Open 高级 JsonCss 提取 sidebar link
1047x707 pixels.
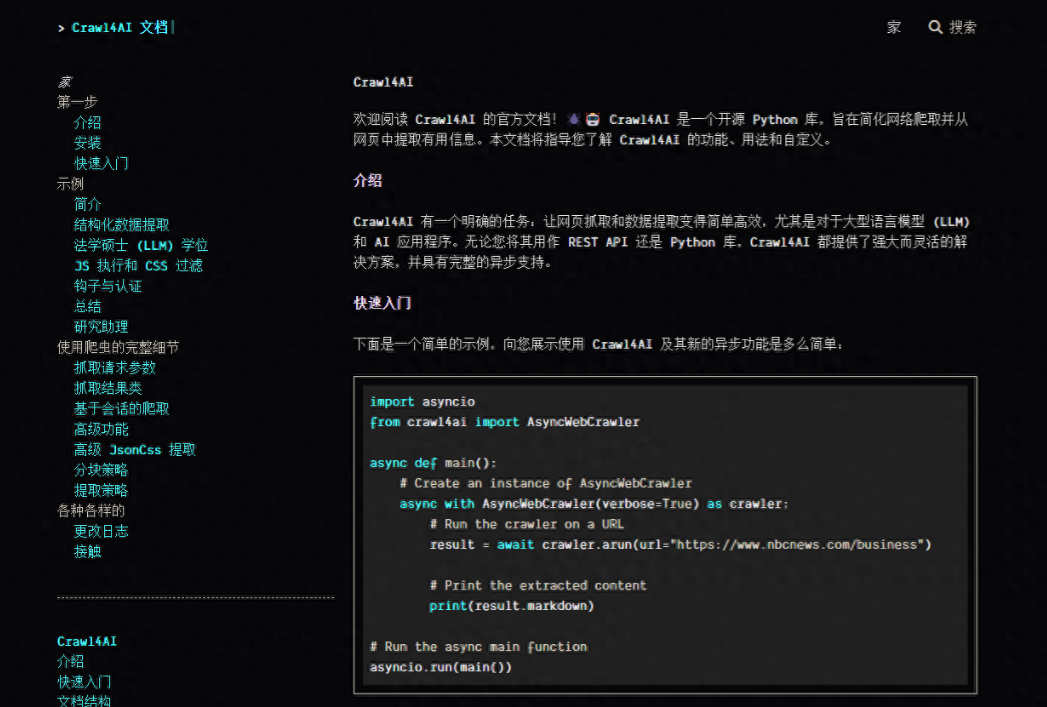(135, 449)
